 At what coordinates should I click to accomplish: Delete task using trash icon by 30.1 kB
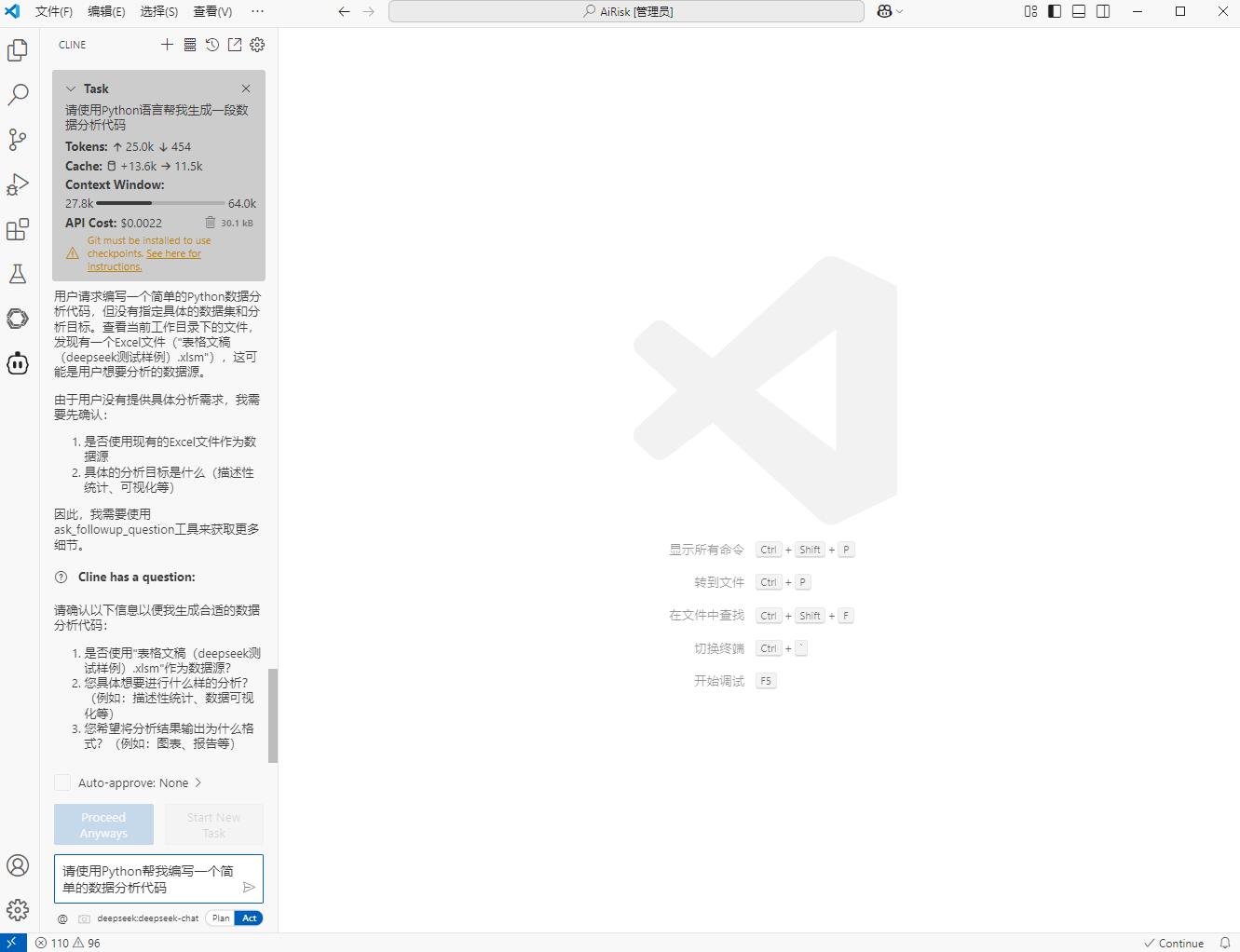(x=211, y=223)
